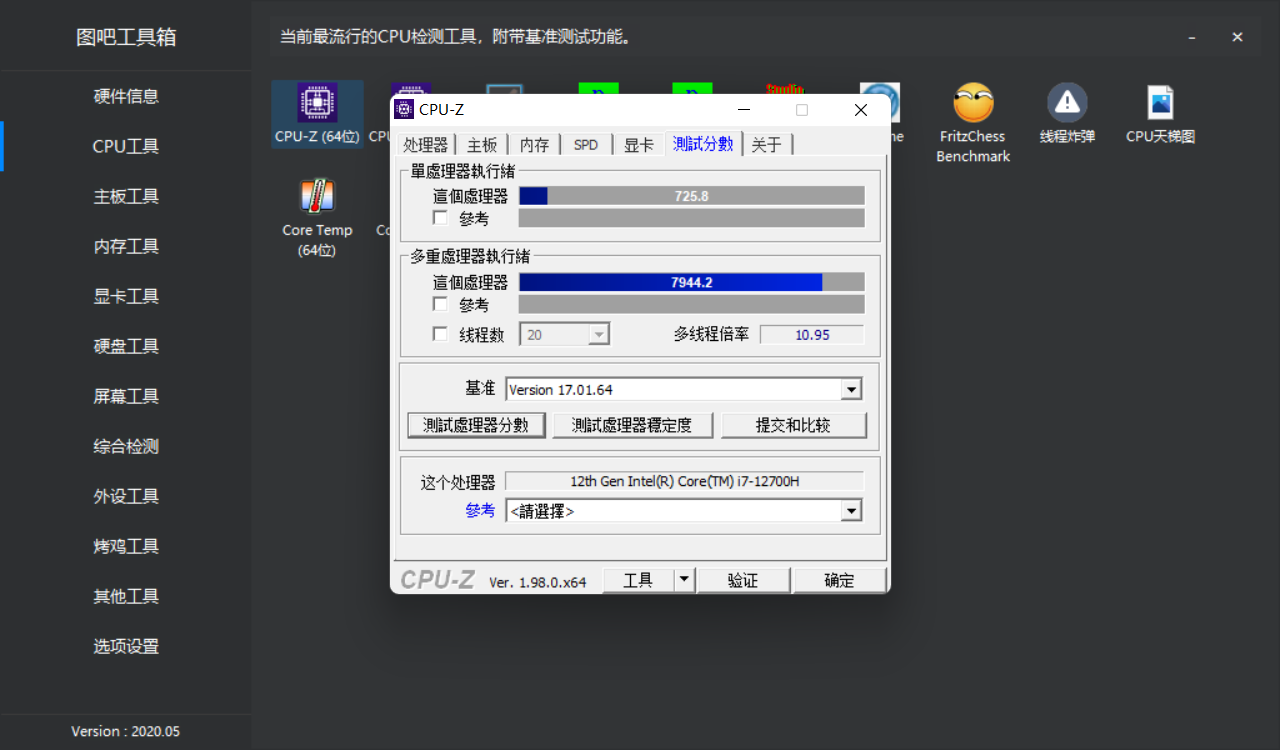This screenshot has height=750, width=1280.
Task: Click the 提交和比較 button
Action: tap(793, 425)
